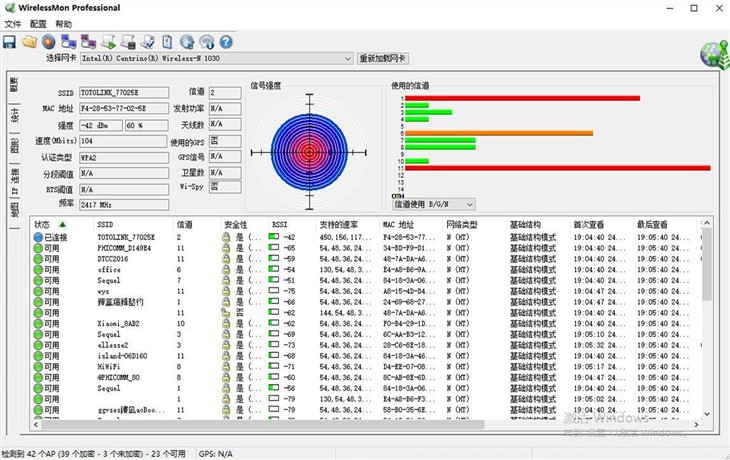Open the 文件 menu
Image resolution: width=730 pixels, height=460 pixels.
click(x=13, y=23)
